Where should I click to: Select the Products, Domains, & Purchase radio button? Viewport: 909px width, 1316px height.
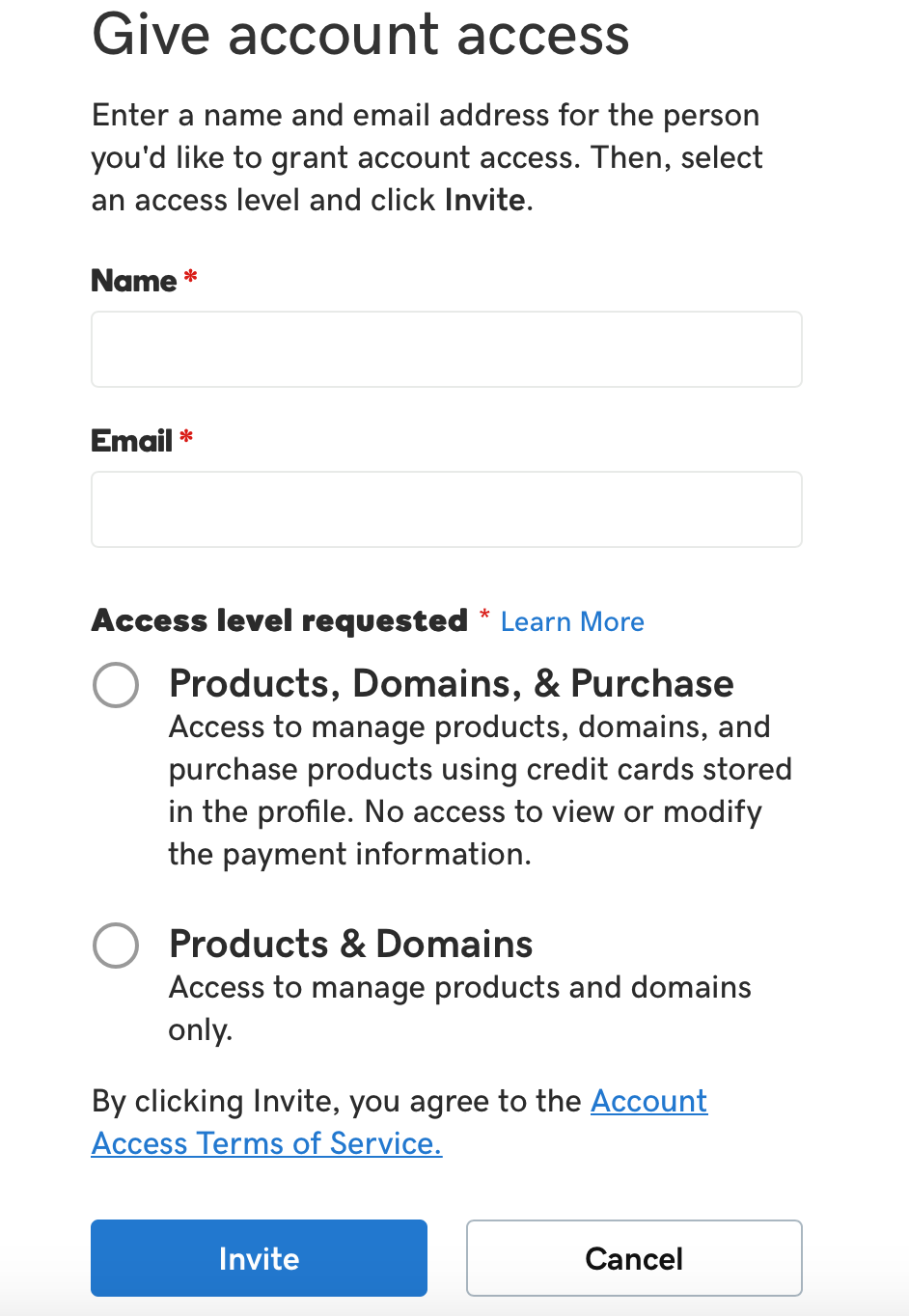[x=116, y=685]
